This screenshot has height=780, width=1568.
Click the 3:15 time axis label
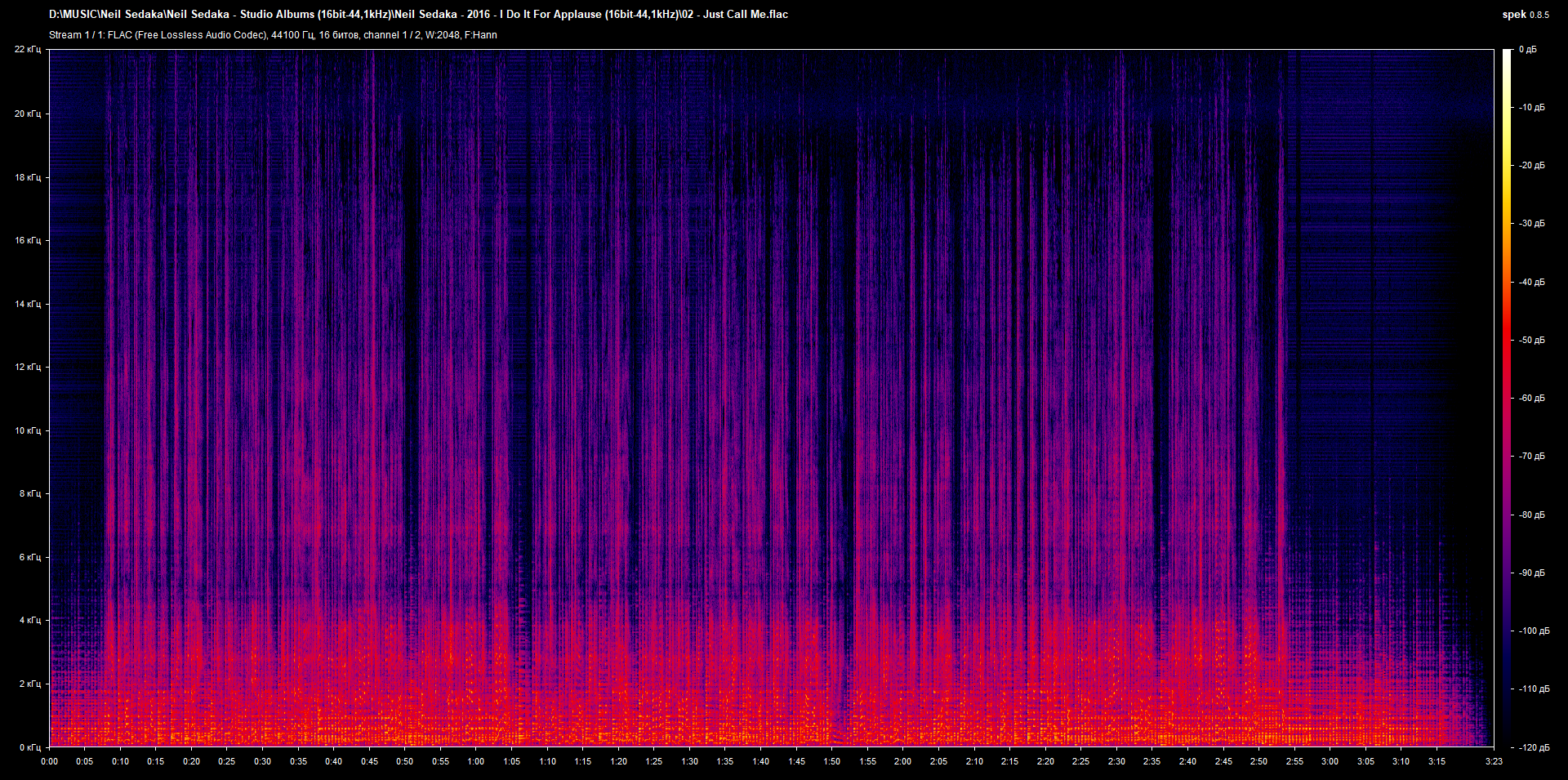pyautogui.click(x=1437, y=761)
